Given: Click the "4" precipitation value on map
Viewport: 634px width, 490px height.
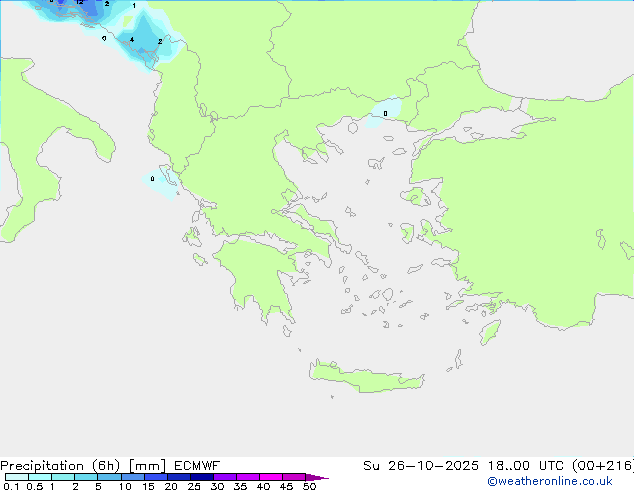Looking at the screenshot, I should (x=132, y=40).
